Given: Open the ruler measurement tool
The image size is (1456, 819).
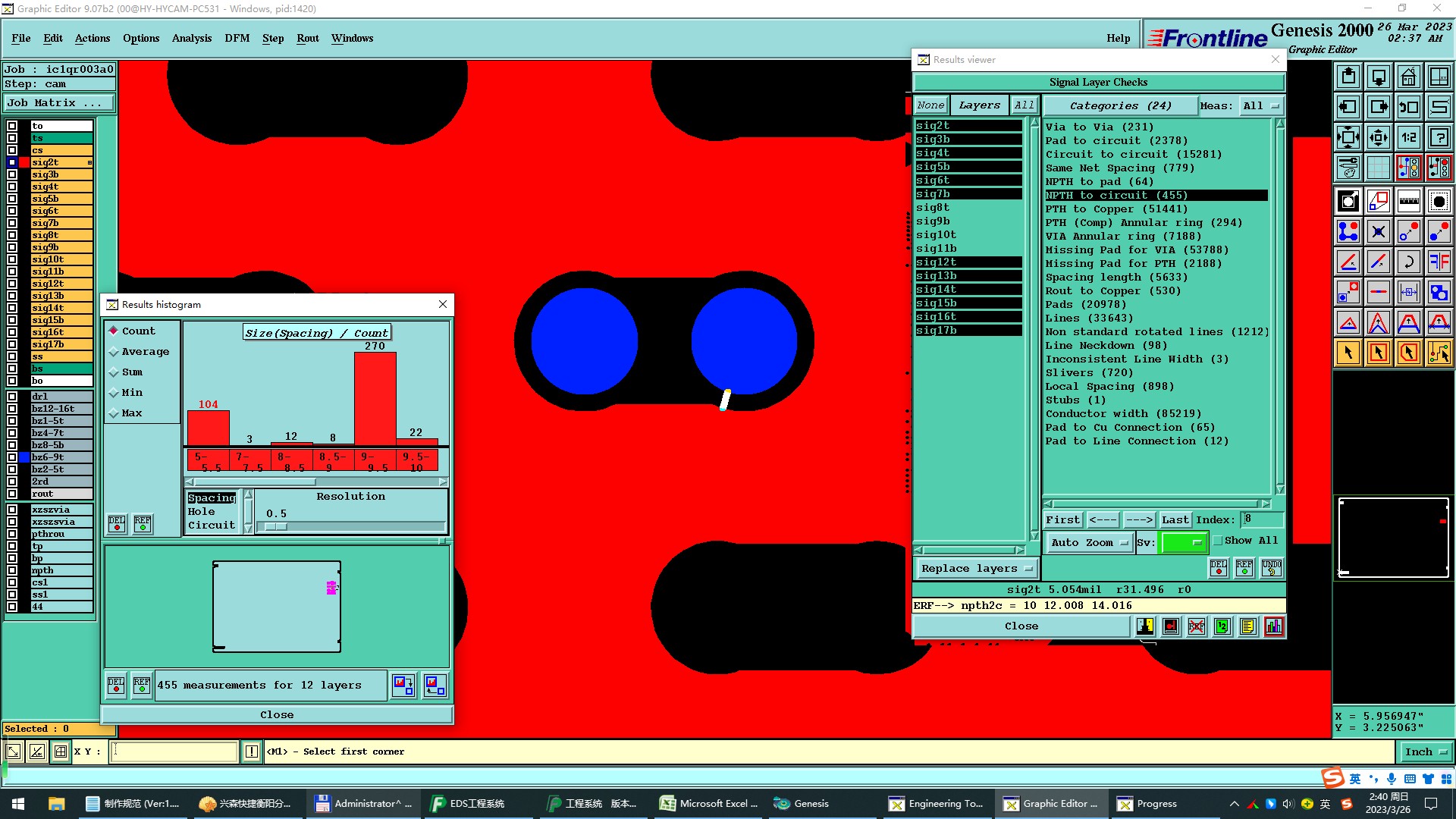Looking at the screenshot, I should (1408, 201).
